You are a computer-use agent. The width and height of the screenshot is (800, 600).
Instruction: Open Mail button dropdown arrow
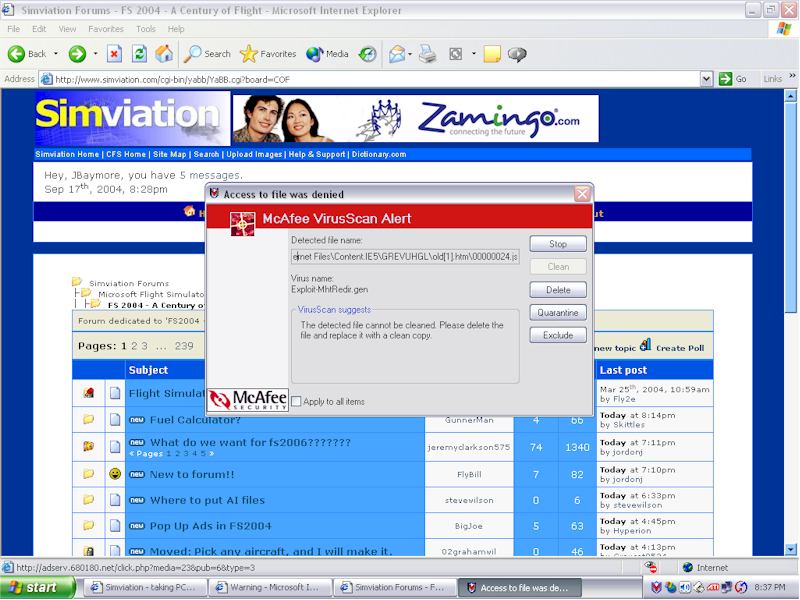pyautogui.click(x=410, y=54)
